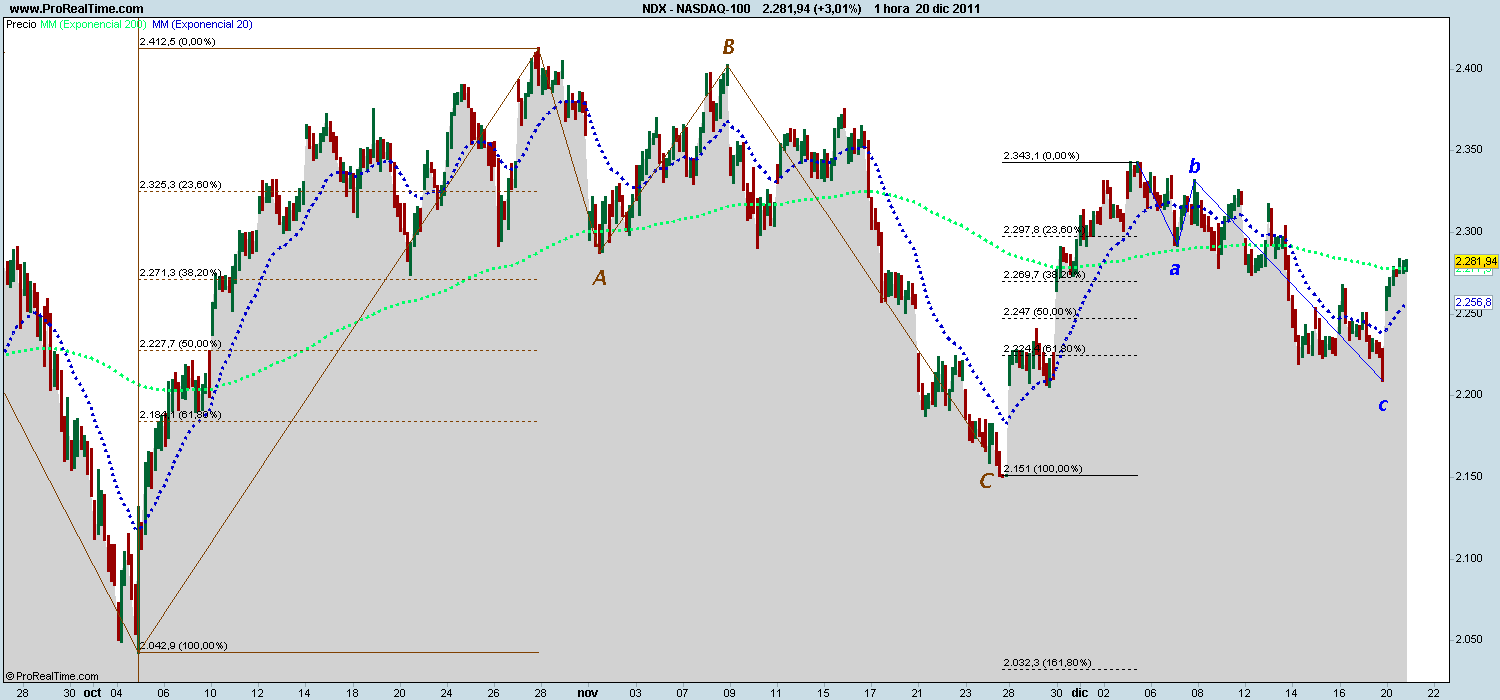Click the '15' date label on time axis

[823, 691]
